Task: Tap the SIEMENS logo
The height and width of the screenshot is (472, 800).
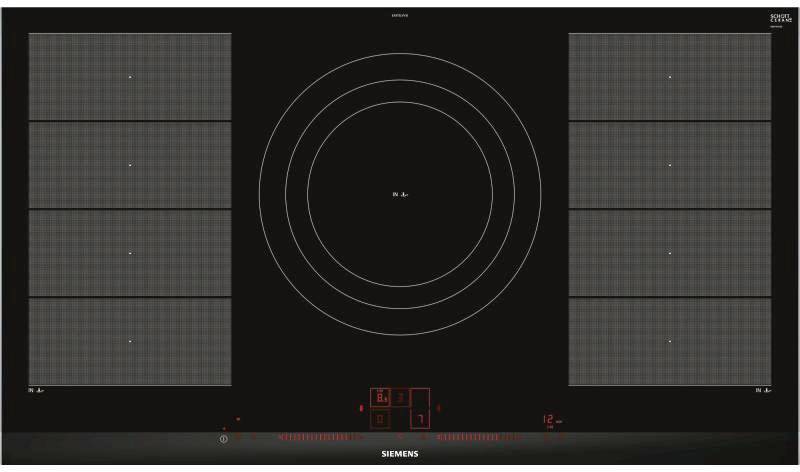Action: coord(400,454)
